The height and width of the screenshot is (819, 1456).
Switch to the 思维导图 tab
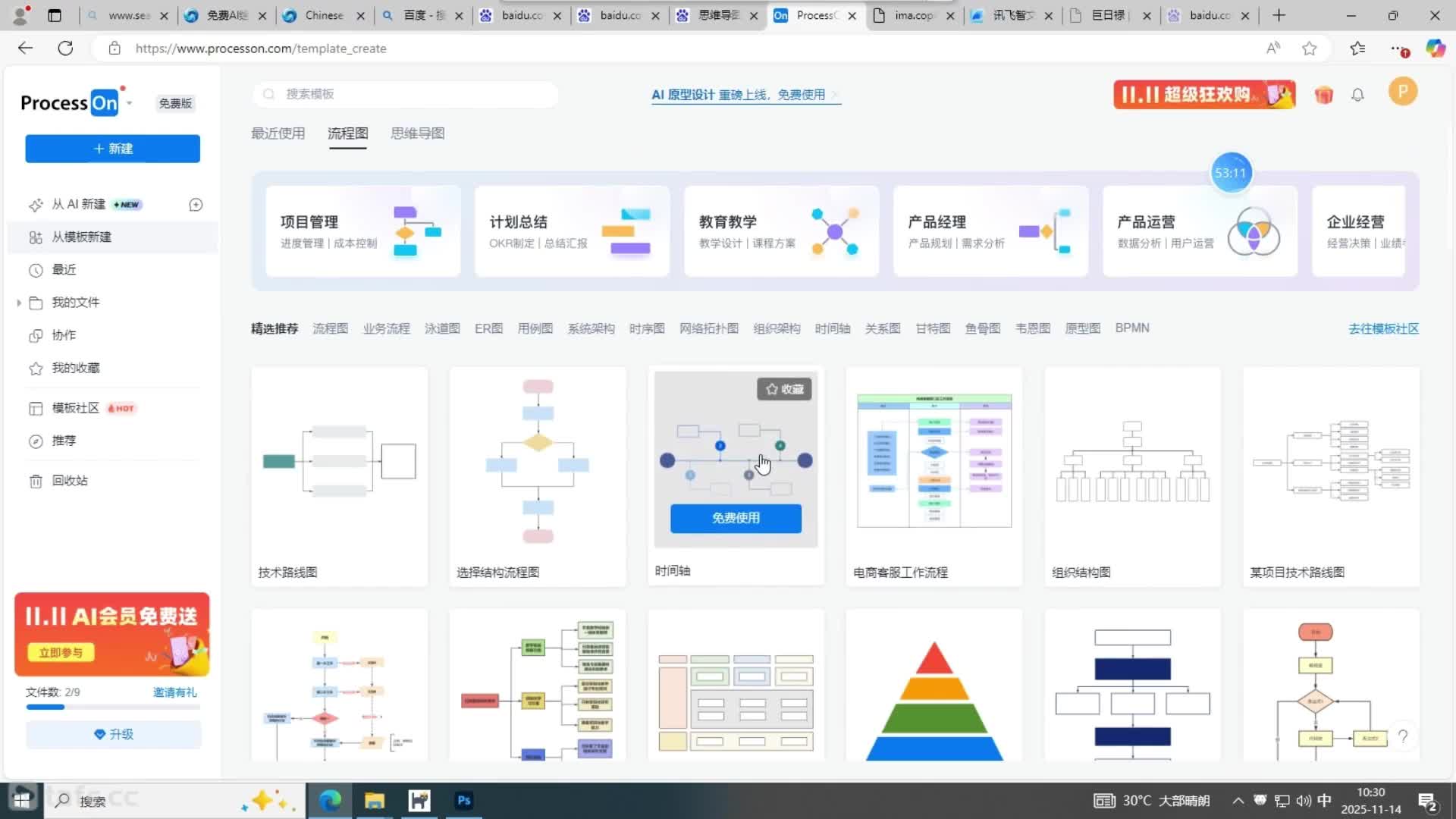[417, 133]
